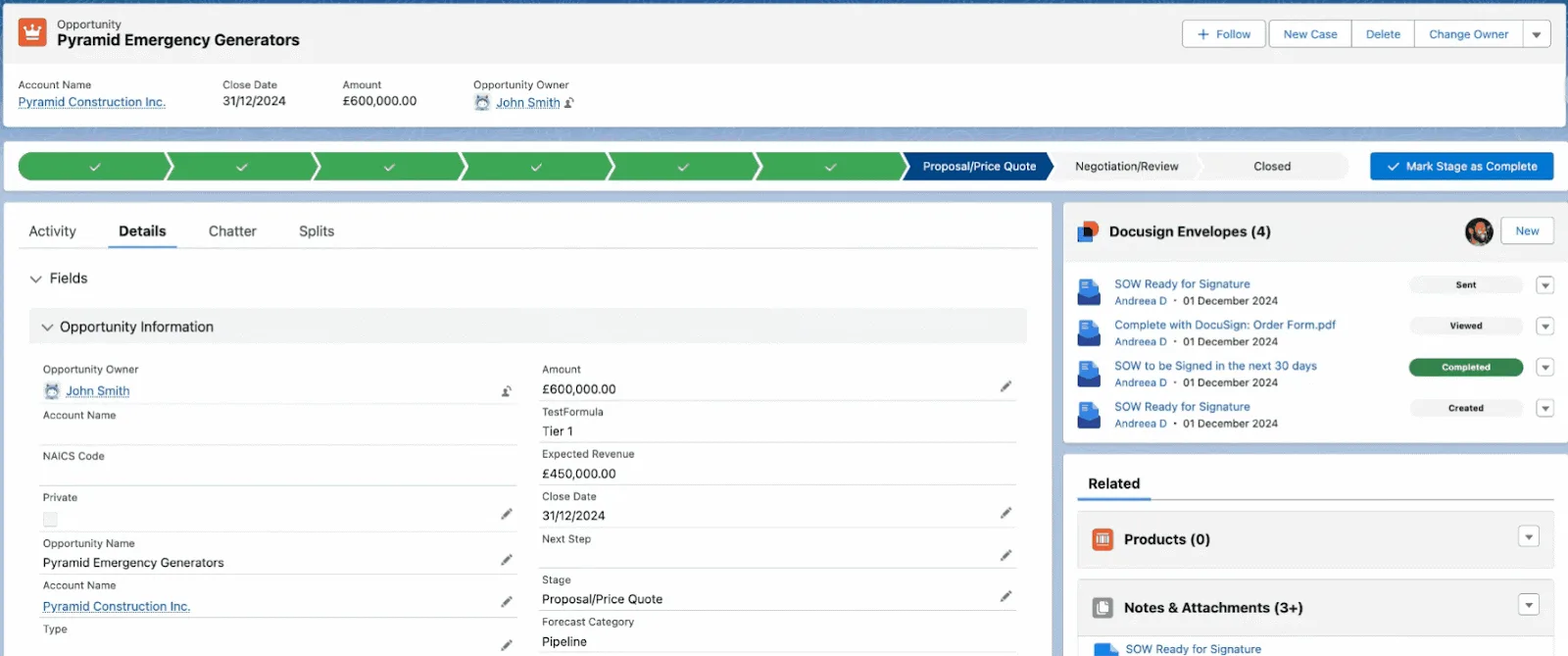Edit Close Date pencil icon
The image size is (1568, 656).
click(1005, 513)
